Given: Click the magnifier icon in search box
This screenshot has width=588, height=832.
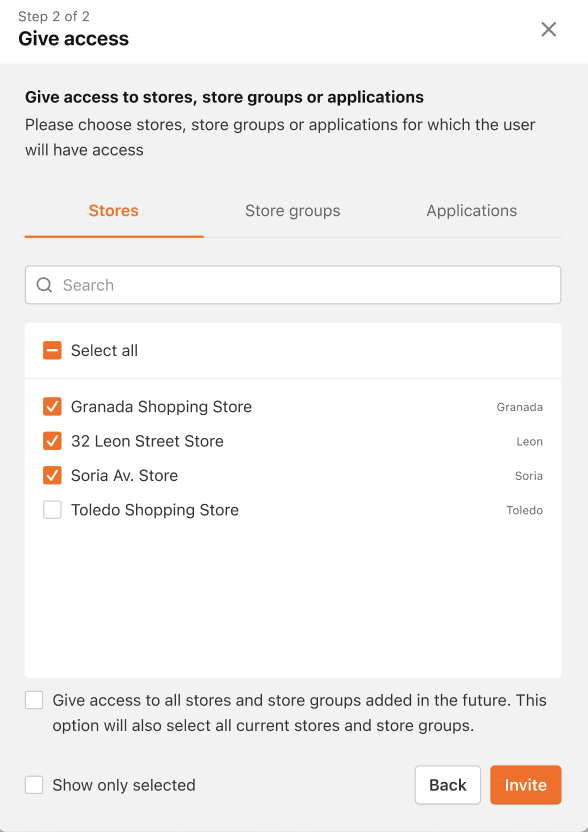Looking at the screenshot, I should 44,285.
